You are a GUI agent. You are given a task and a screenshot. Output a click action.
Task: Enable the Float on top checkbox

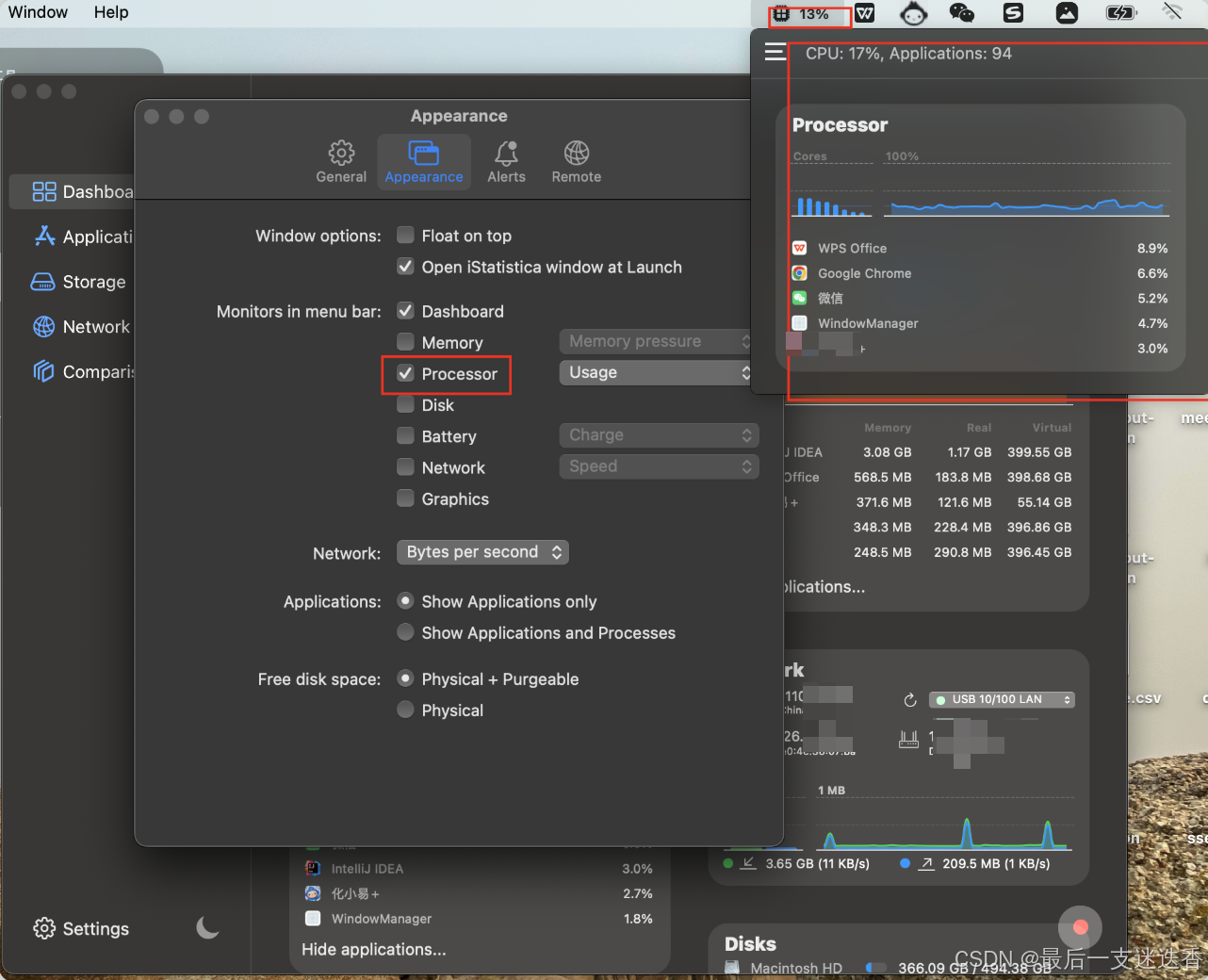click(405, 235)
